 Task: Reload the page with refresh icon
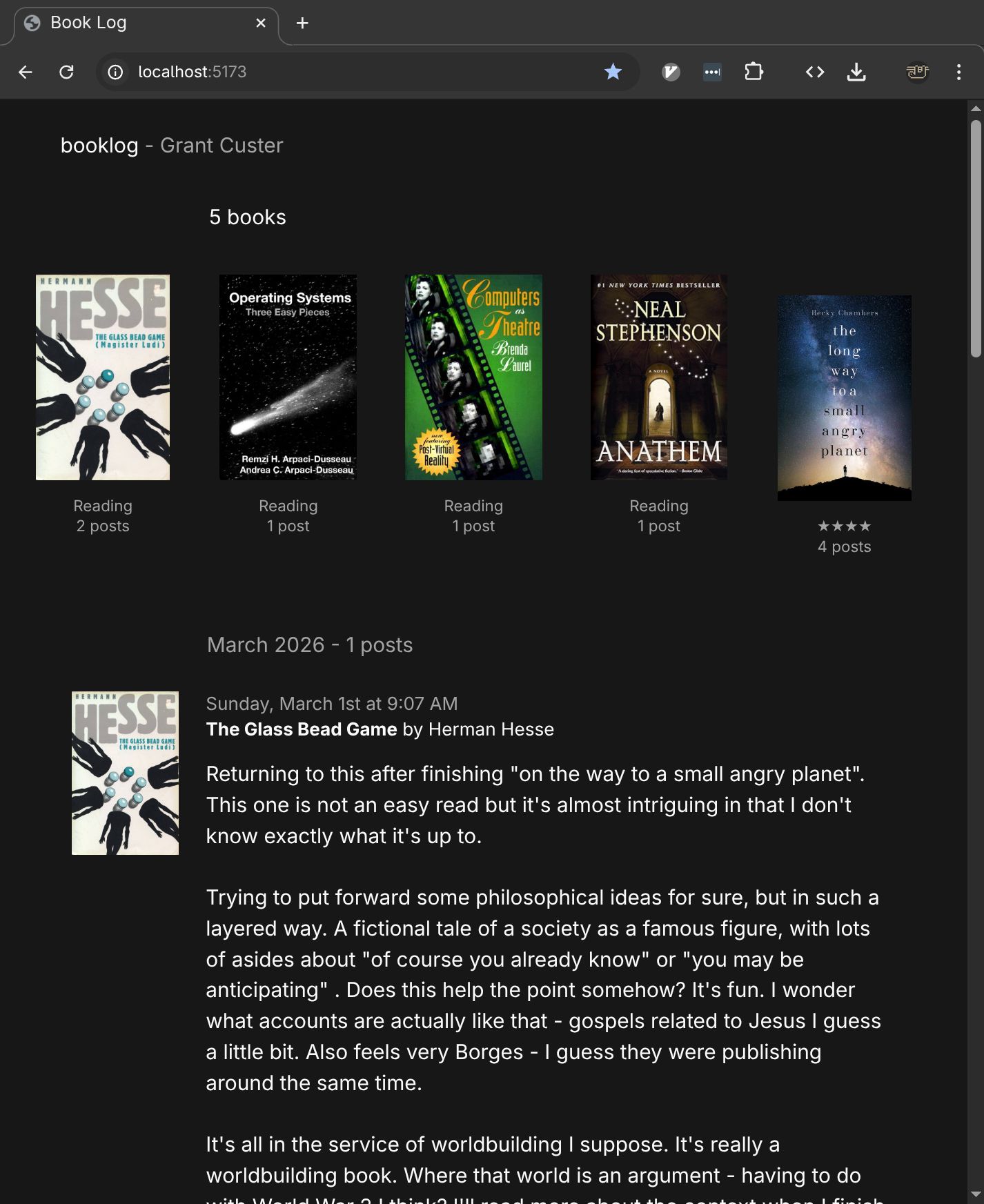(x=66, y=72)
